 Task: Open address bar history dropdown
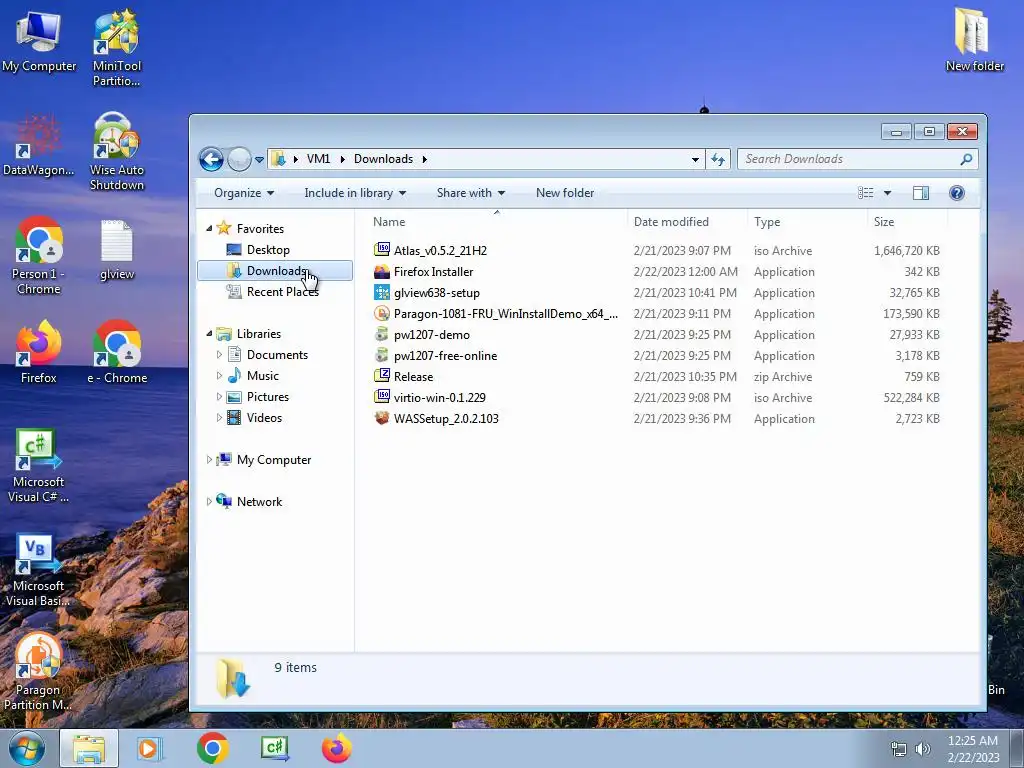695,159
